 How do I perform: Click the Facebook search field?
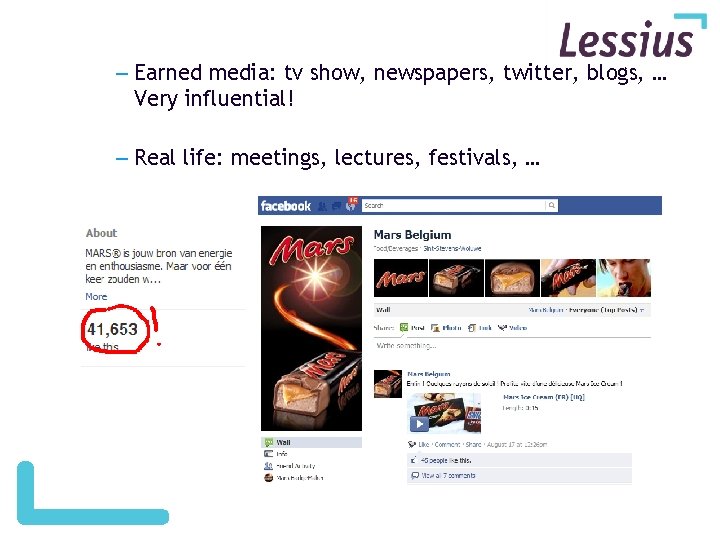(x=454, y=205)
